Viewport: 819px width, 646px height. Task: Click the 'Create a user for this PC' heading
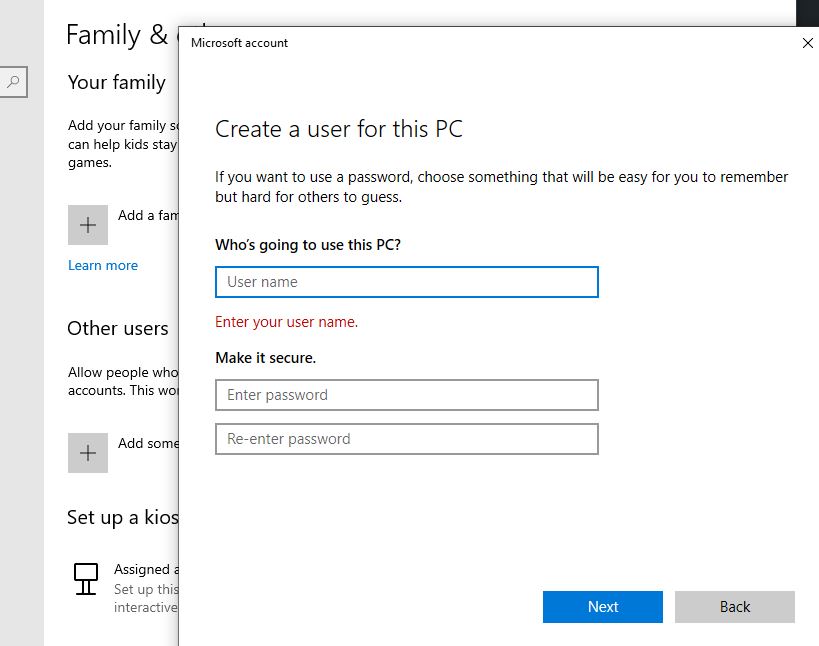pyautogui.click(x=339, y=129)
